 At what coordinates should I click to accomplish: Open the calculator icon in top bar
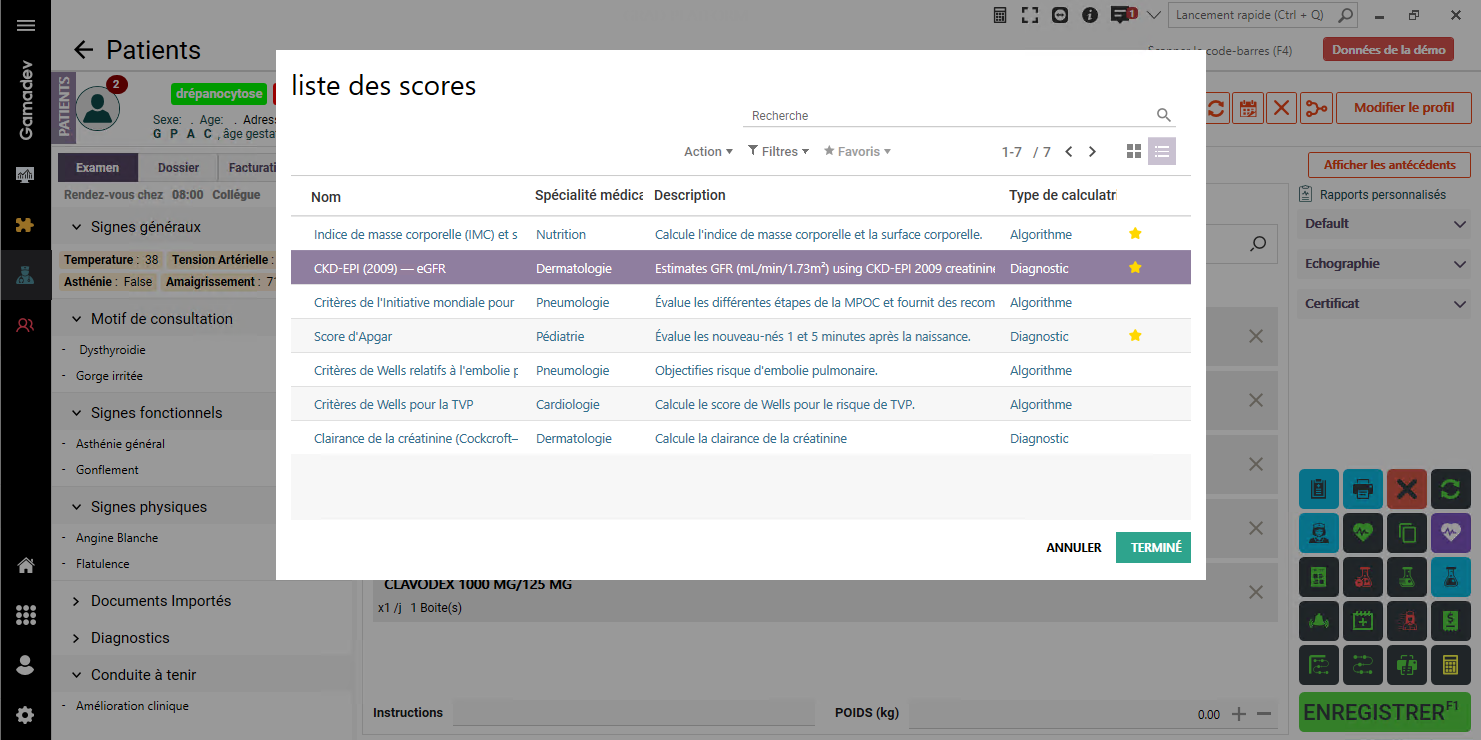(x=1000, y=15)
